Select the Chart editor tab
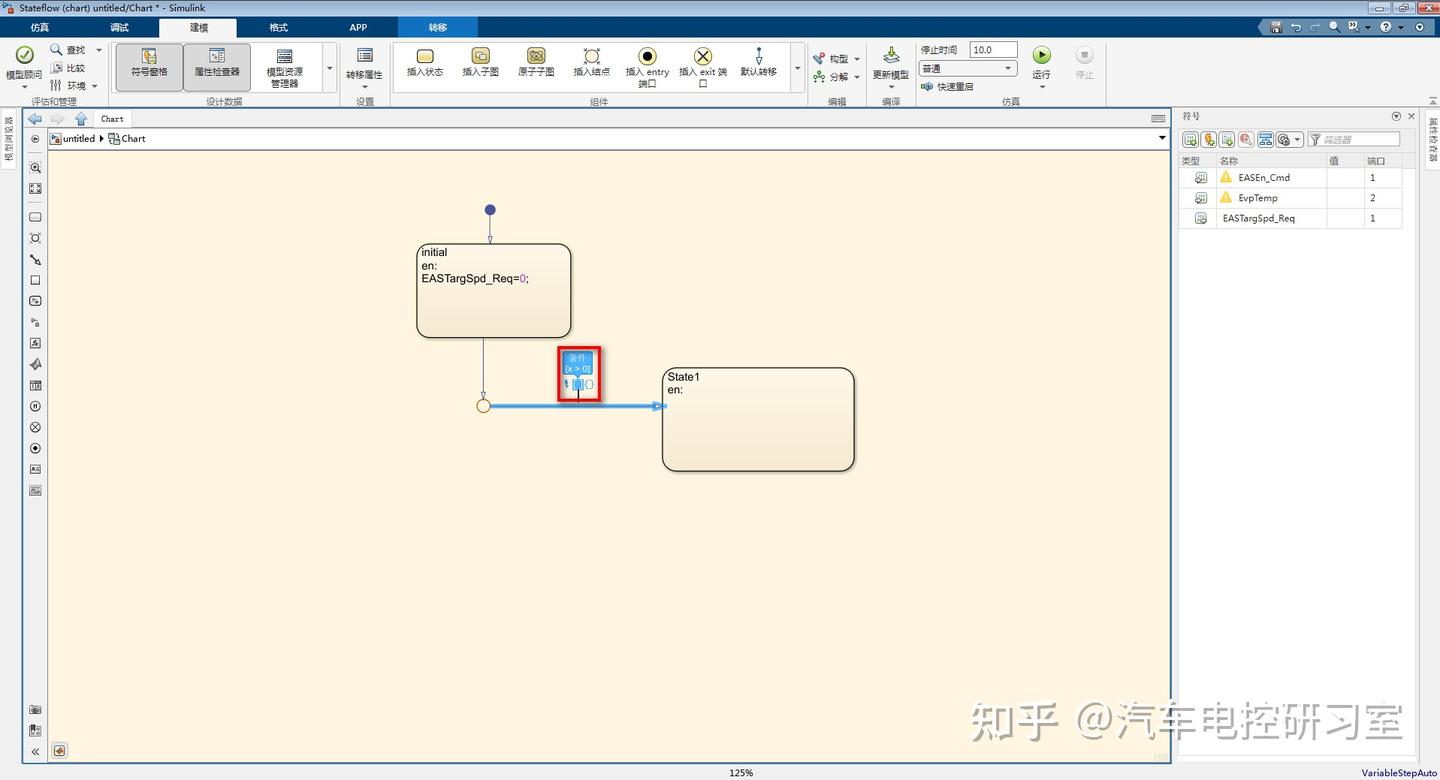 tap(112, 119)
